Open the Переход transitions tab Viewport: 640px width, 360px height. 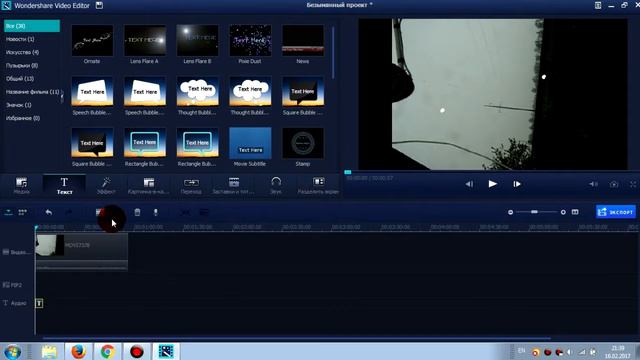click(x=191, y=185)
